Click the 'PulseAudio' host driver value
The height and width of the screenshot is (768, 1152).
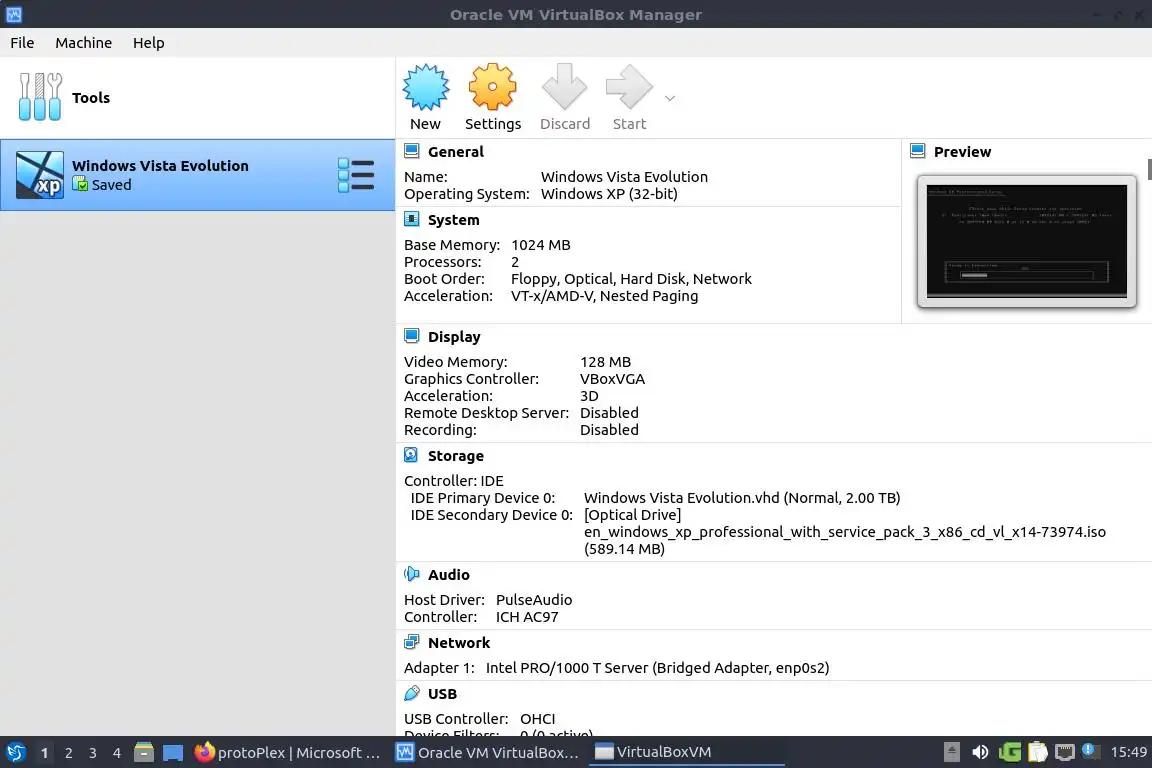[533, 600]
